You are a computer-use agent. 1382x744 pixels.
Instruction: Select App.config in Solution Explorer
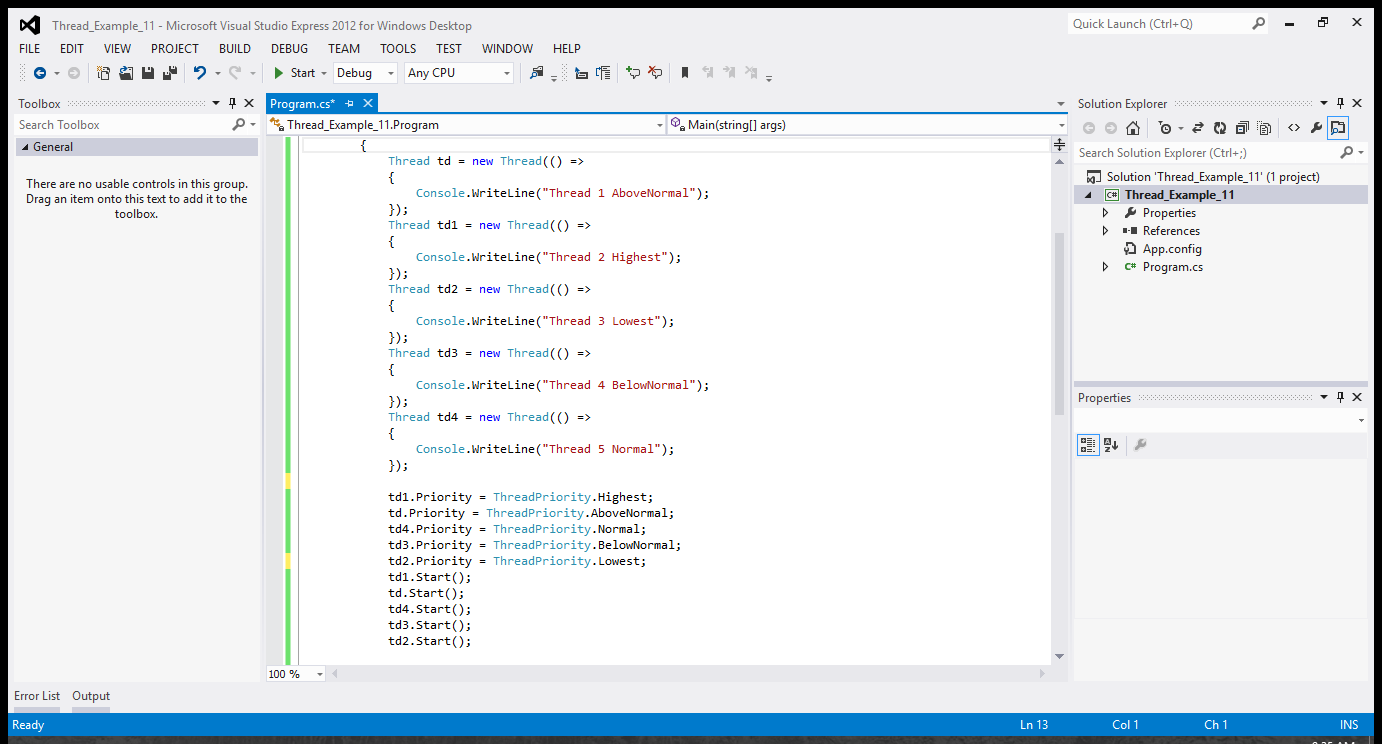click(1172, 249)
